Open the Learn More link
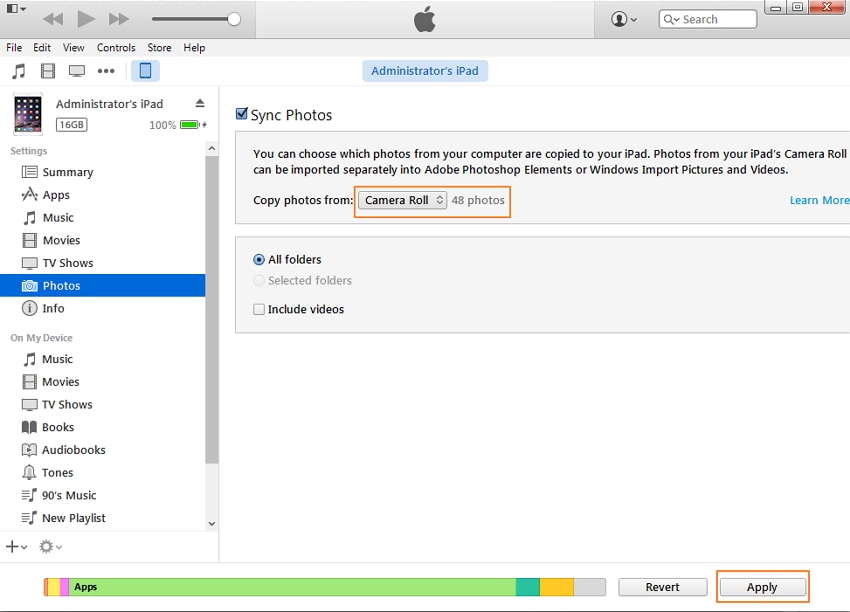 click(x=819, y=200)
